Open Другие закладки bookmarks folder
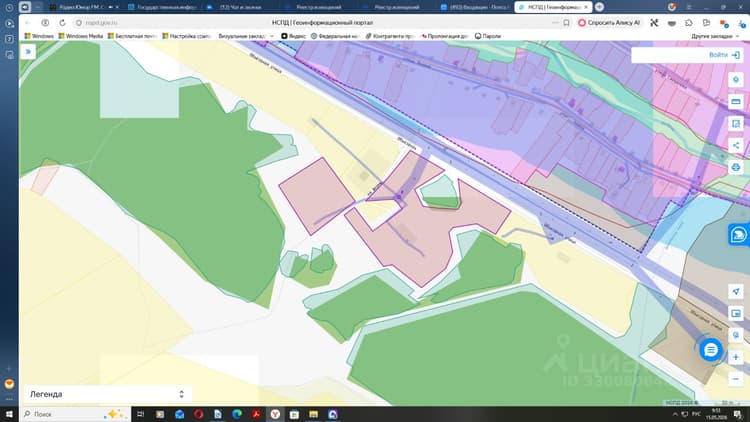The width and height of the screenshot is (750, 422). pyautogui.click(x=715, y=36)
